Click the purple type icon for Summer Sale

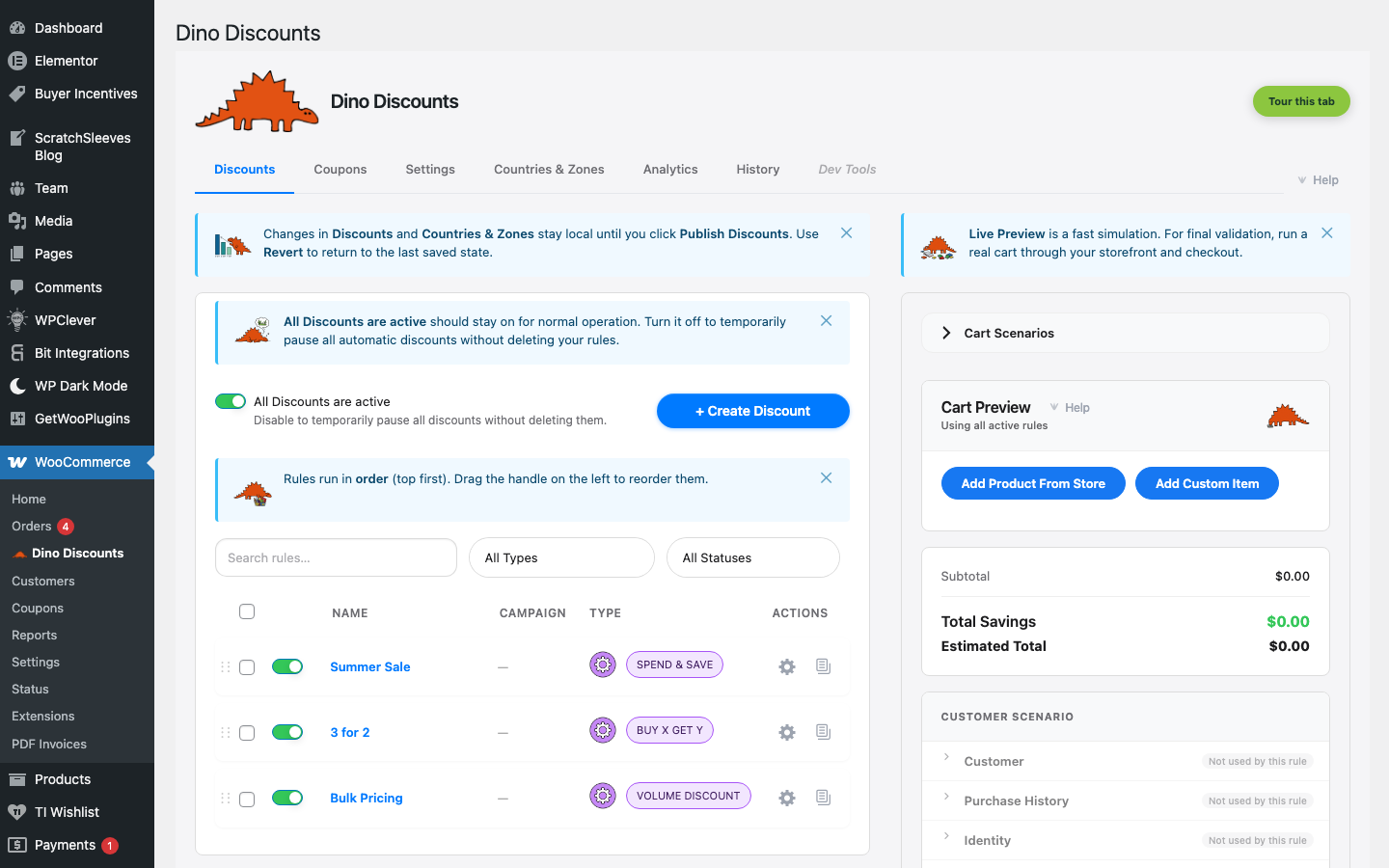point(603,665)
